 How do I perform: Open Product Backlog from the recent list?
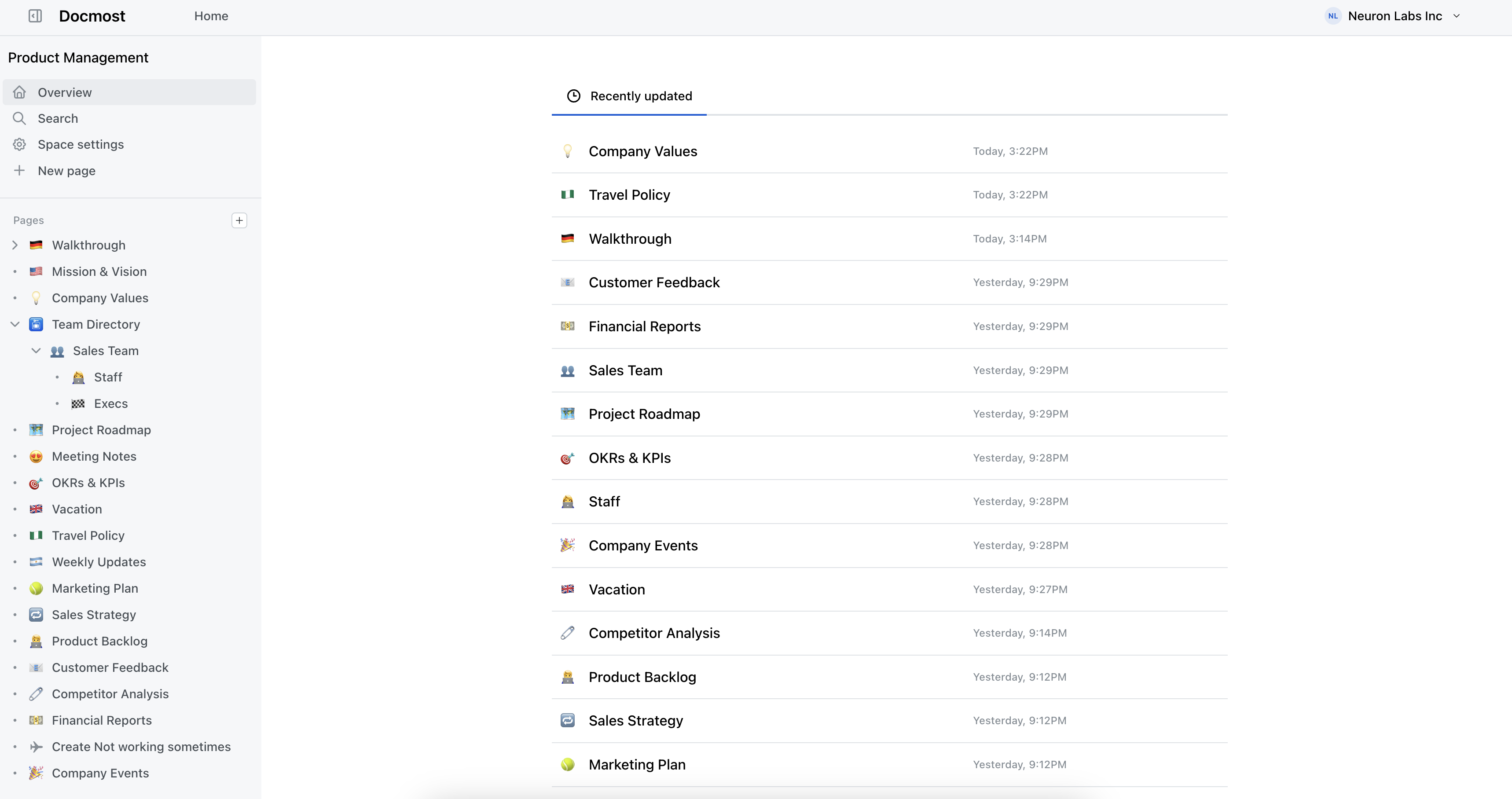point(889,677)
